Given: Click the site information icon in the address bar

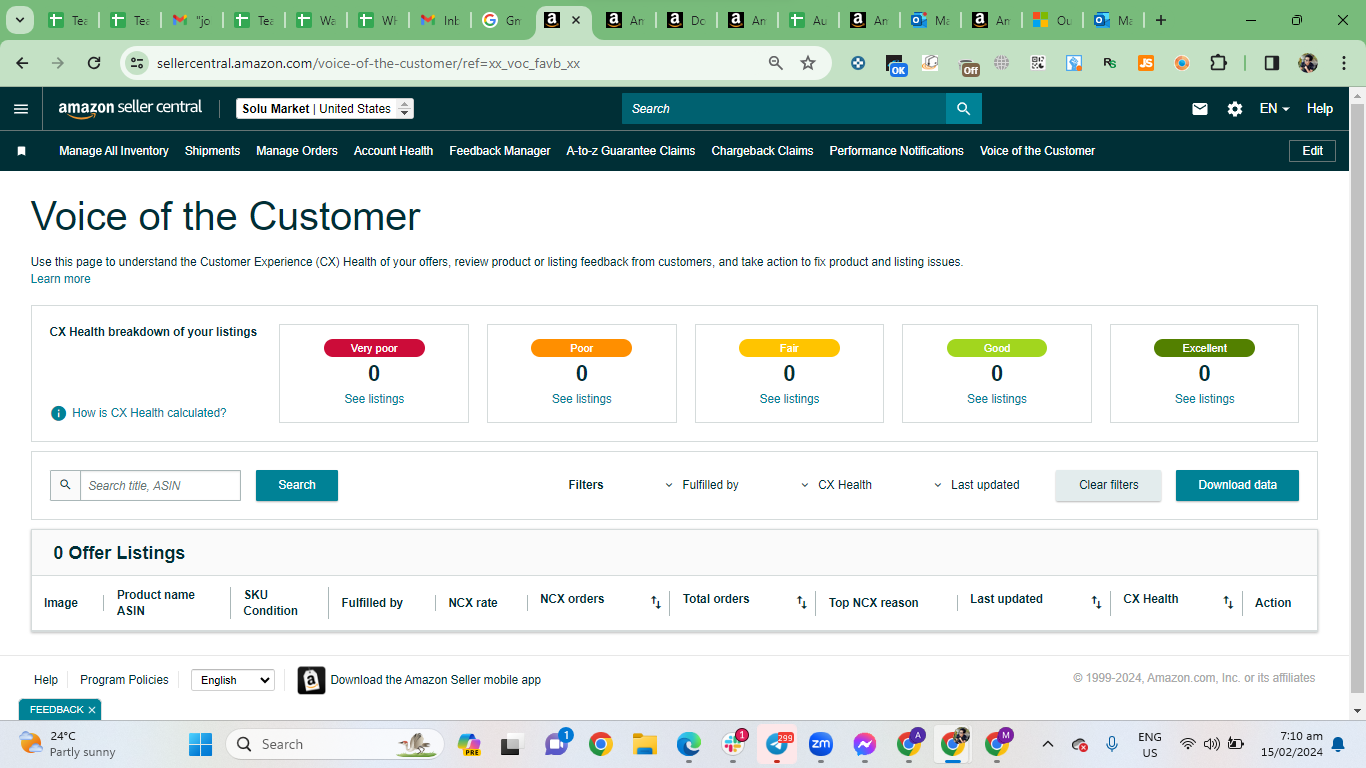Looking at the screenshot, I should [x=138, y=63].
